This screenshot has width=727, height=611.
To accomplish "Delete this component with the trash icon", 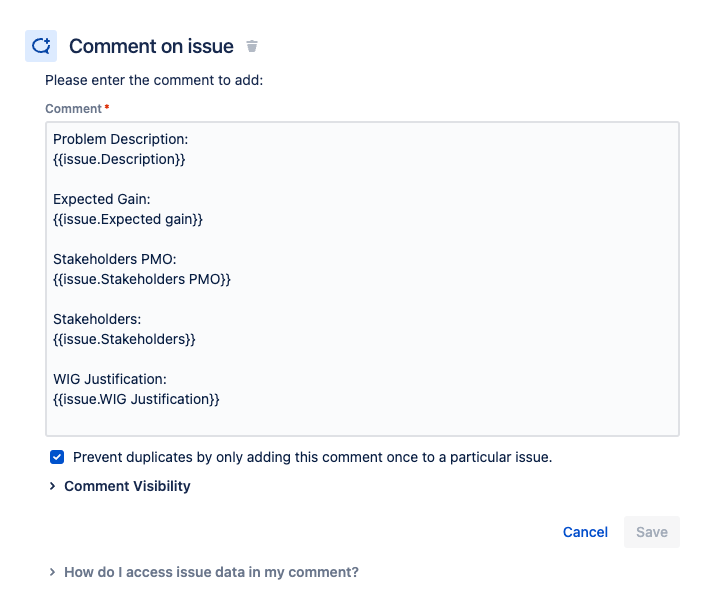I will [x=252, y=46].
